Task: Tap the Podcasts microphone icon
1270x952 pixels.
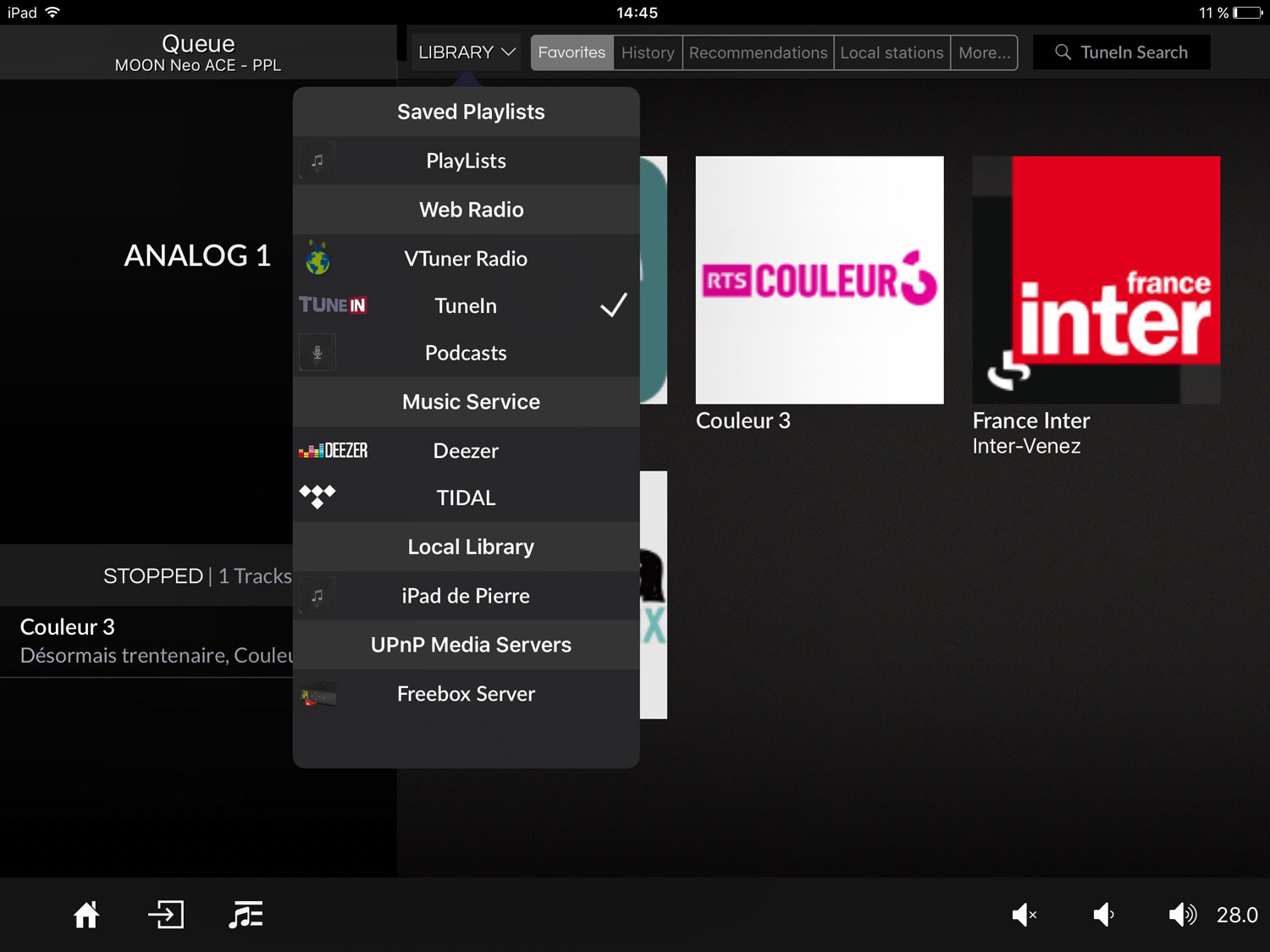Action: click(317, 353)
